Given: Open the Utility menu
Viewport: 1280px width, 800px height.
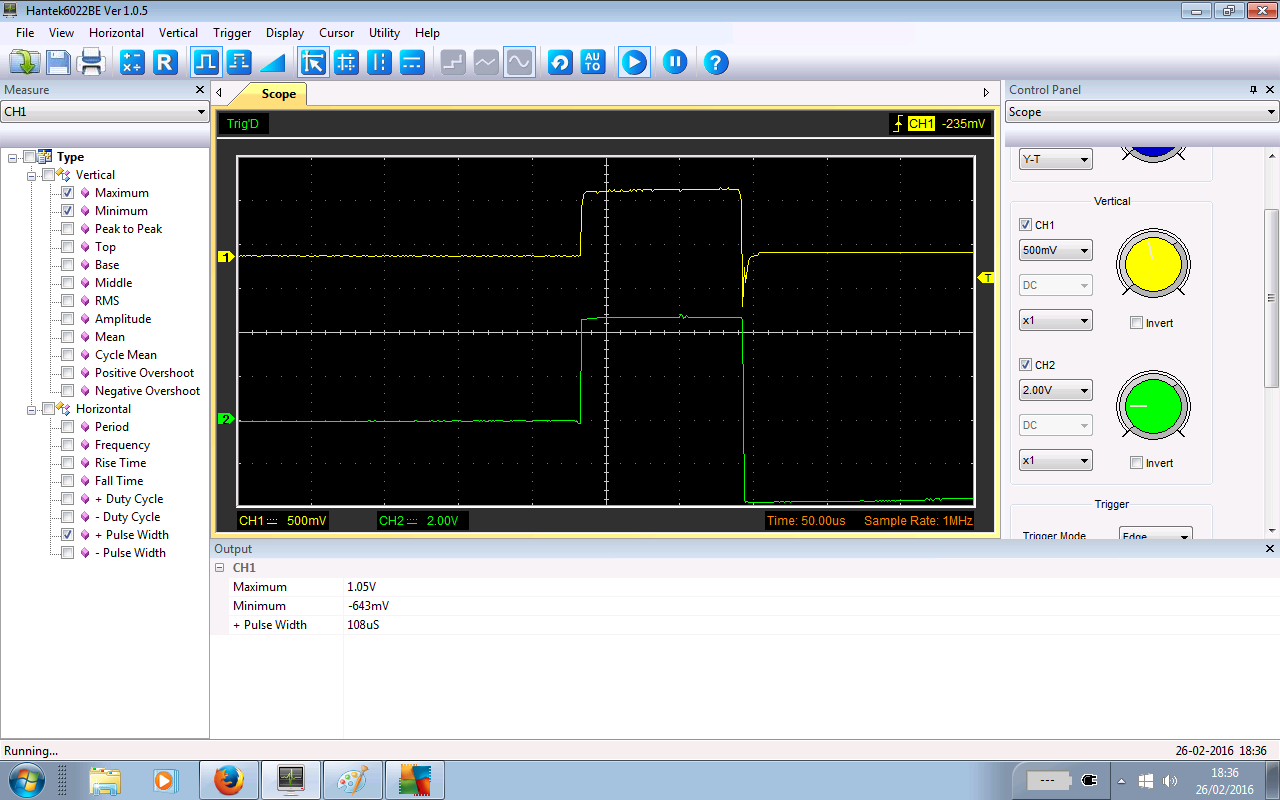Looking at the screenshot, I should click(384, 33).
